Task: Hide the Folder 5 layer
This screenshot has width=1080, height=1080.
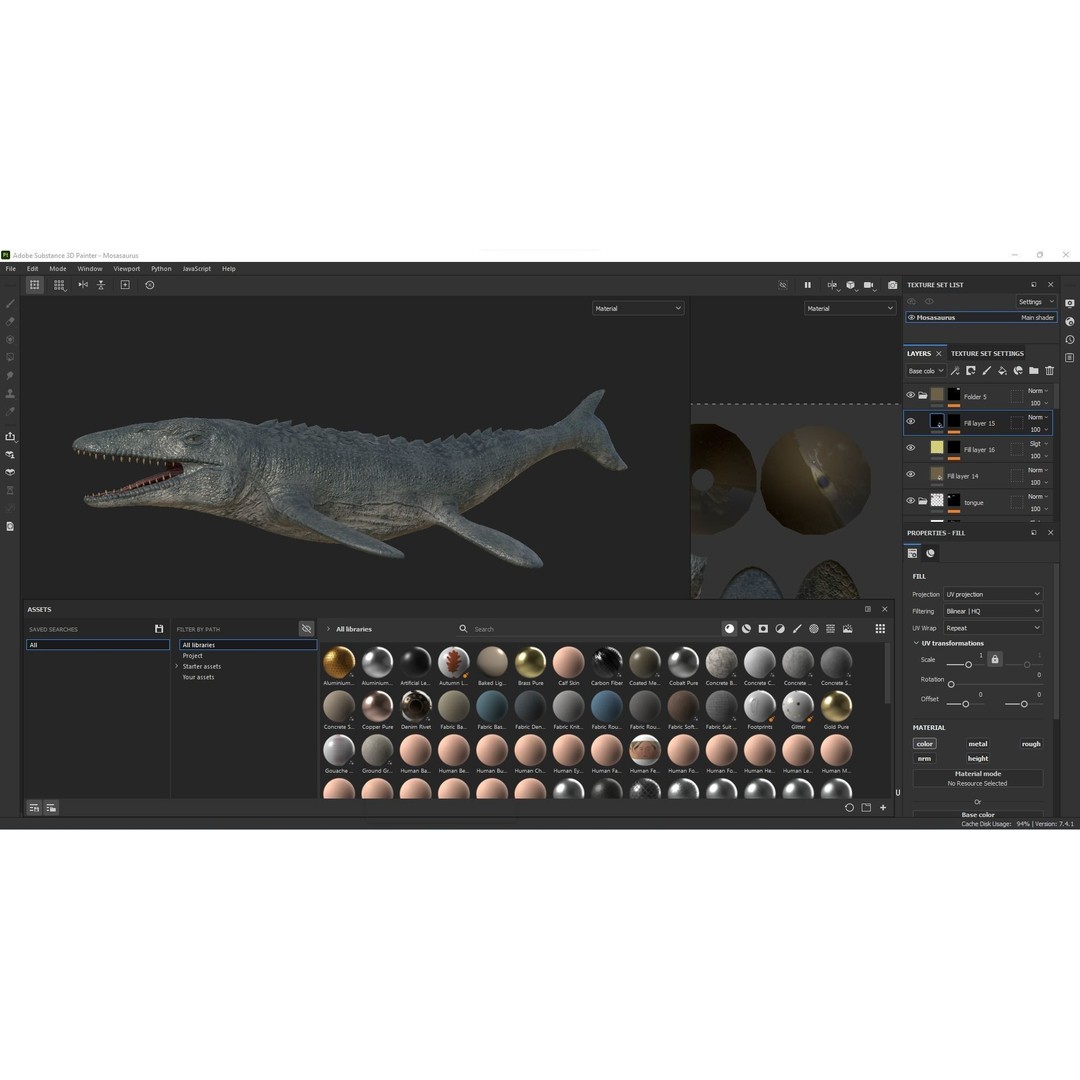Action: point(911,395)
